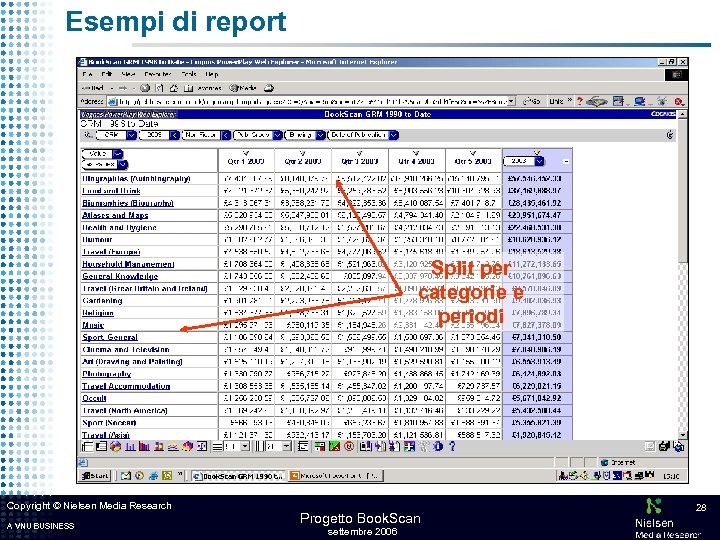Click the green and red flag icon in bottom toolbar
The image size is (720, 540).
[335, 446]
